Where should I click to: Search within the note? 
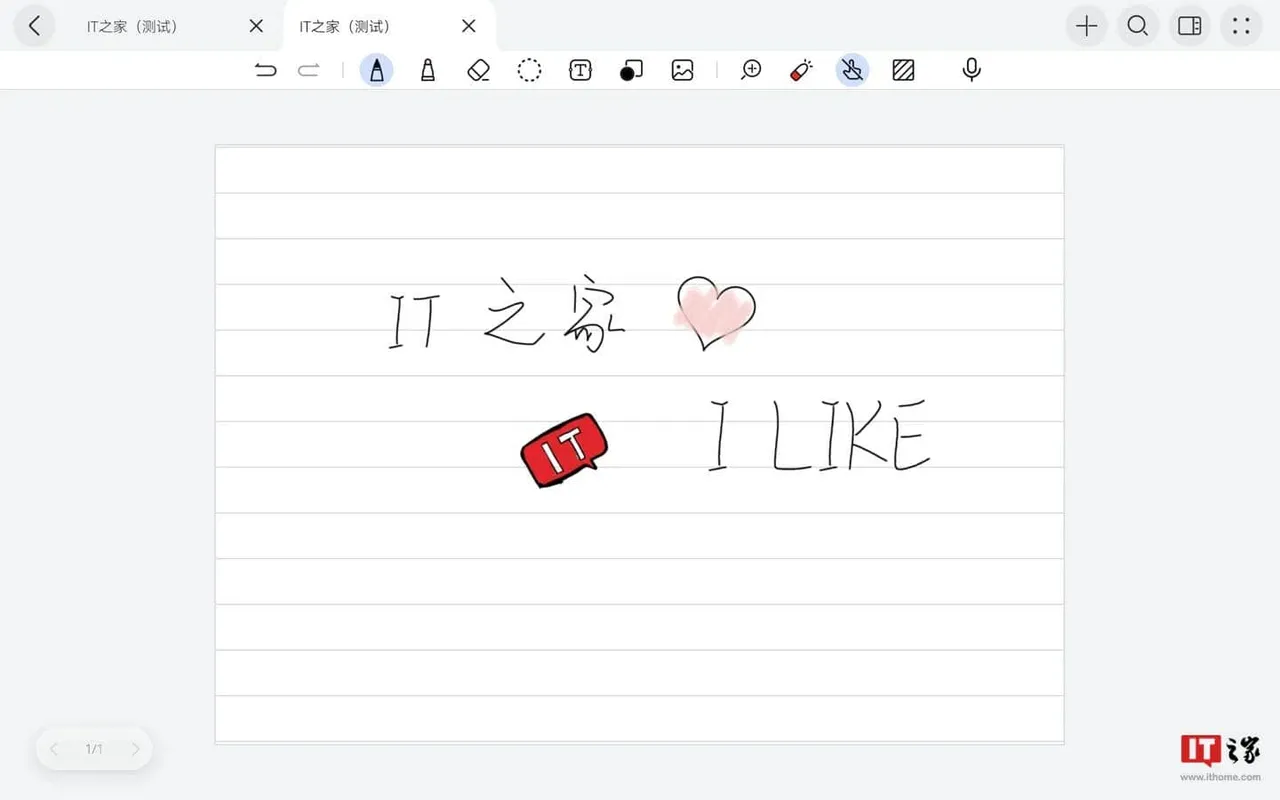pos(1138,26)
